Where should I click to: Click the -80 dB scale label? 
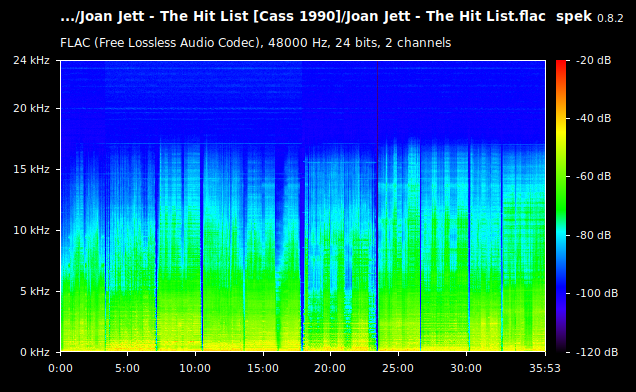coord(593,235)
